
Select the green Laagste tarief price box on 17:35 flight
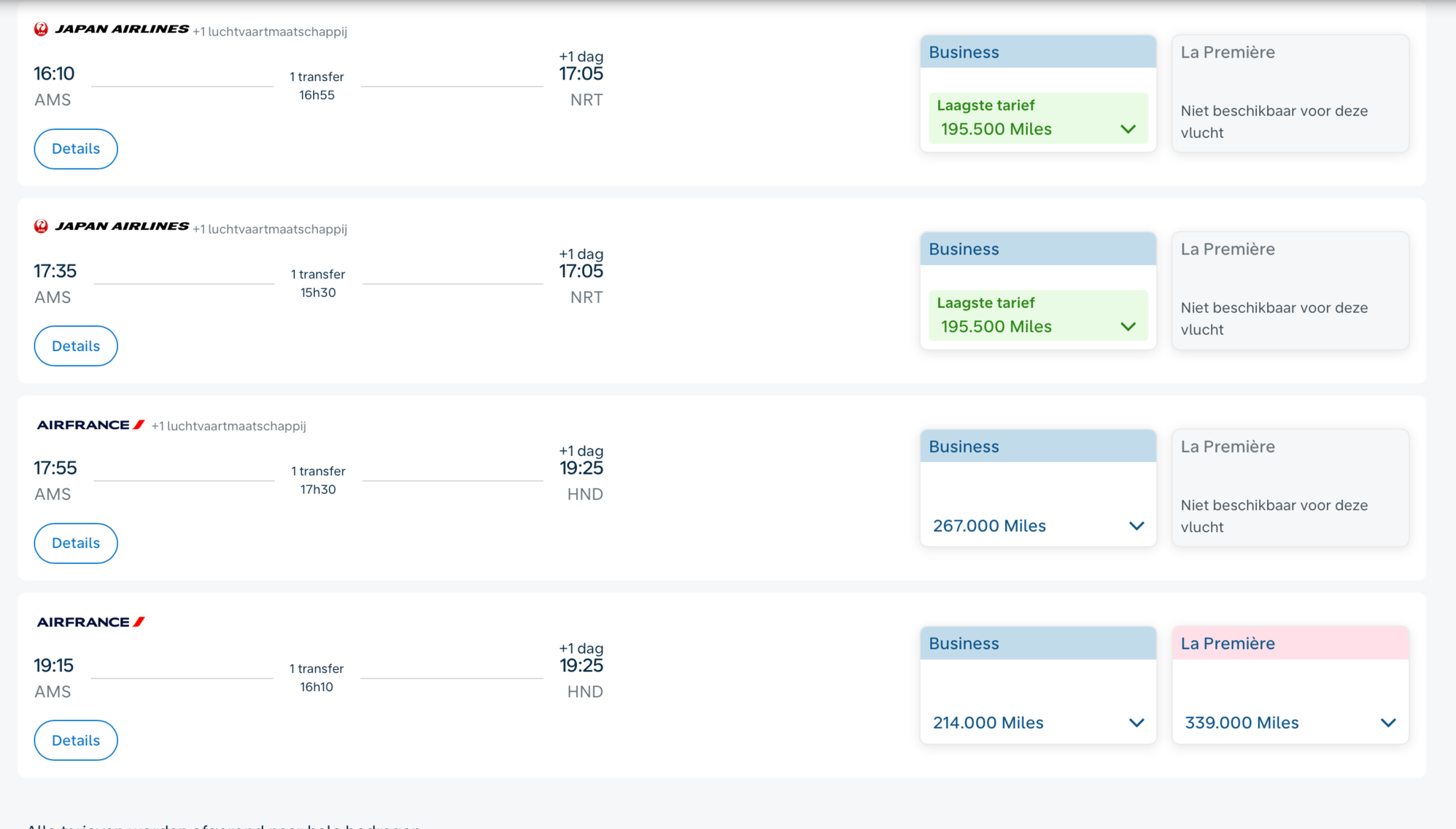coord(1037,315)
